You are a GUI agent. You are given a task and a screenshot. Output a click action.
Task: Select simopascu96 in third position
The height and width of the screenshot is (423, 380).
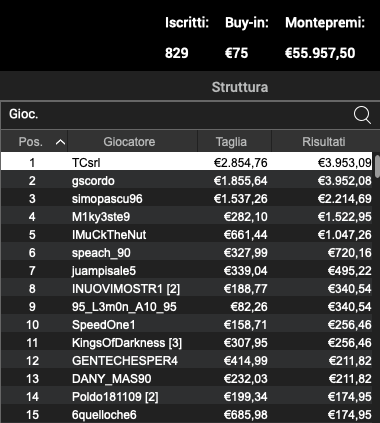[187, 199]
